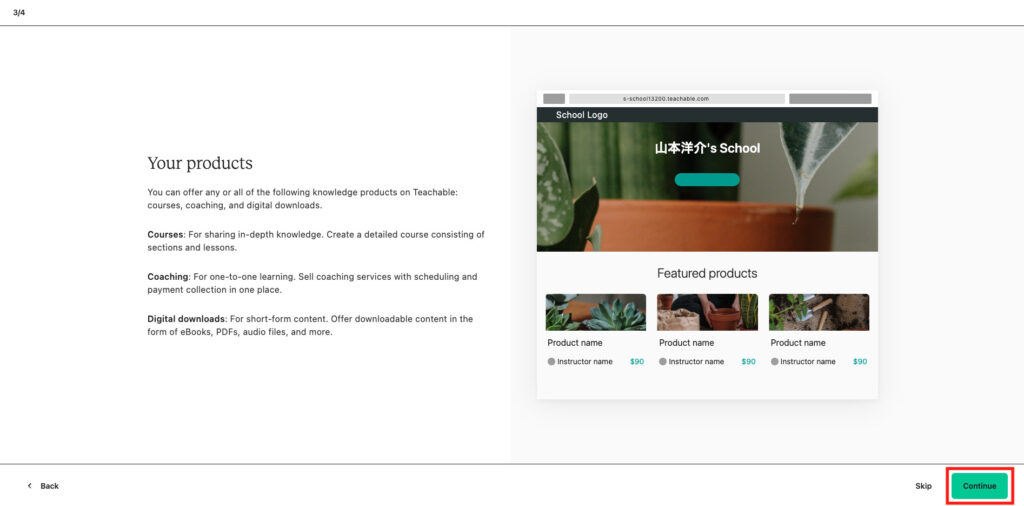Screen dimensions: 1024x506
Task: Open the third product's gardening tools thumbnail
Action: click(818, 312)
